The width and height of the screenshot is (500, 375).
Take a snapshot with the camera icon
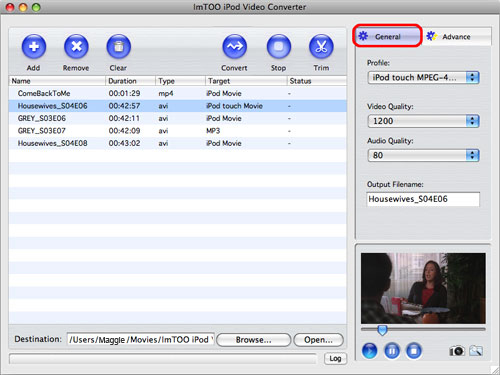coord(457,351)
